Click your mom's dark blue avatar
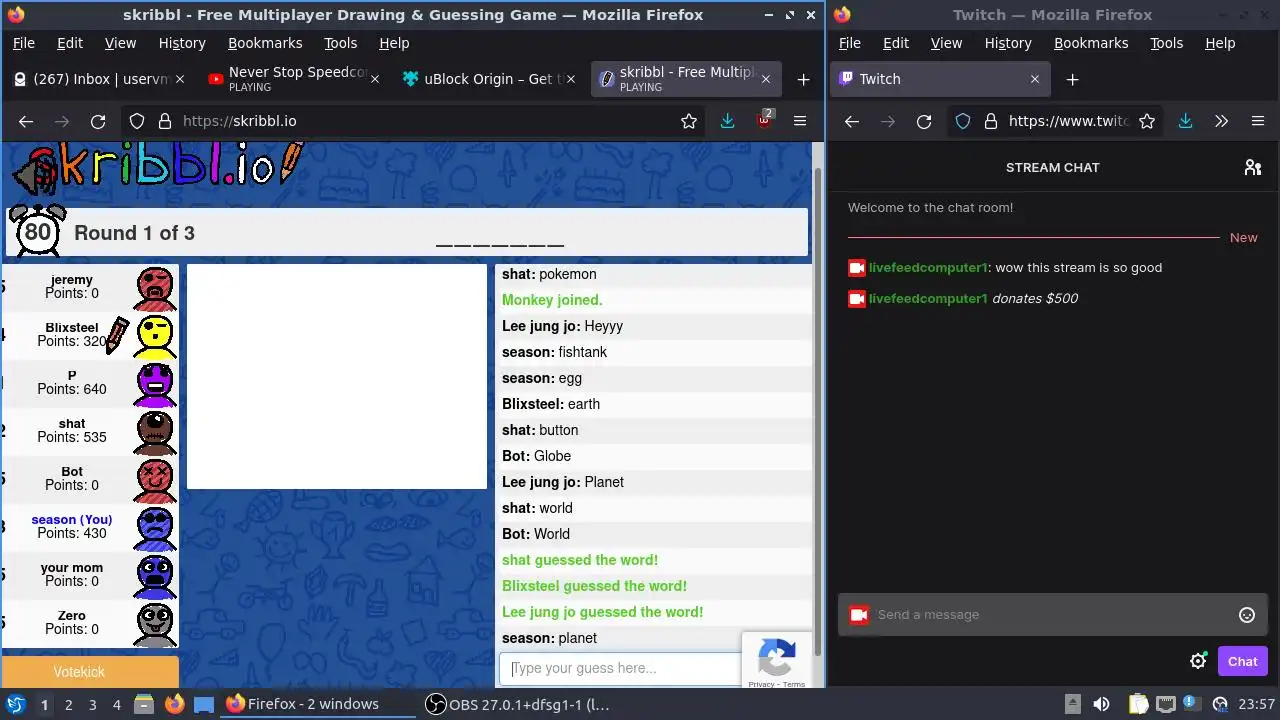The width and height of the screenshot is (1280, 720). 155,576
